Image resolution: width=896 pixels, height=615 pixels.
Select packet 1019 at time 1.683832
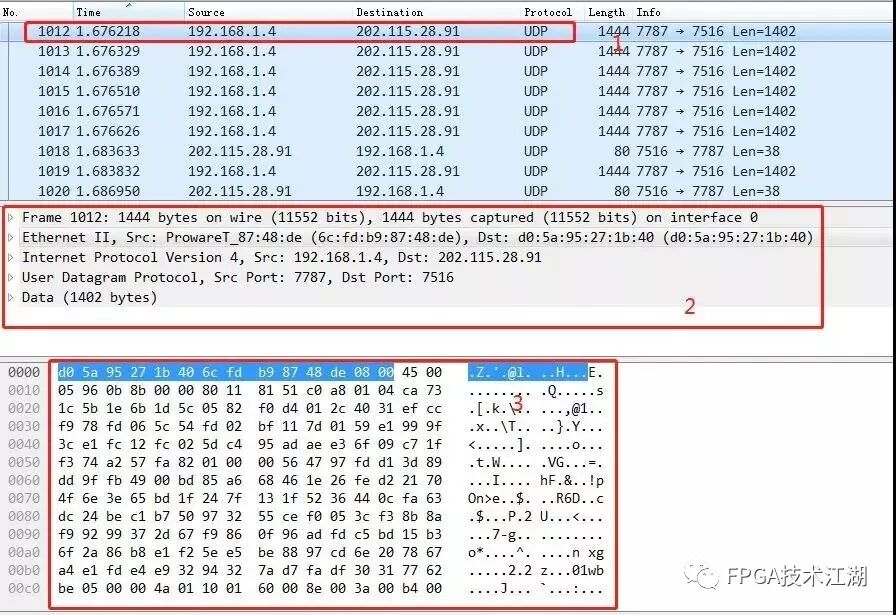[448, 171]
